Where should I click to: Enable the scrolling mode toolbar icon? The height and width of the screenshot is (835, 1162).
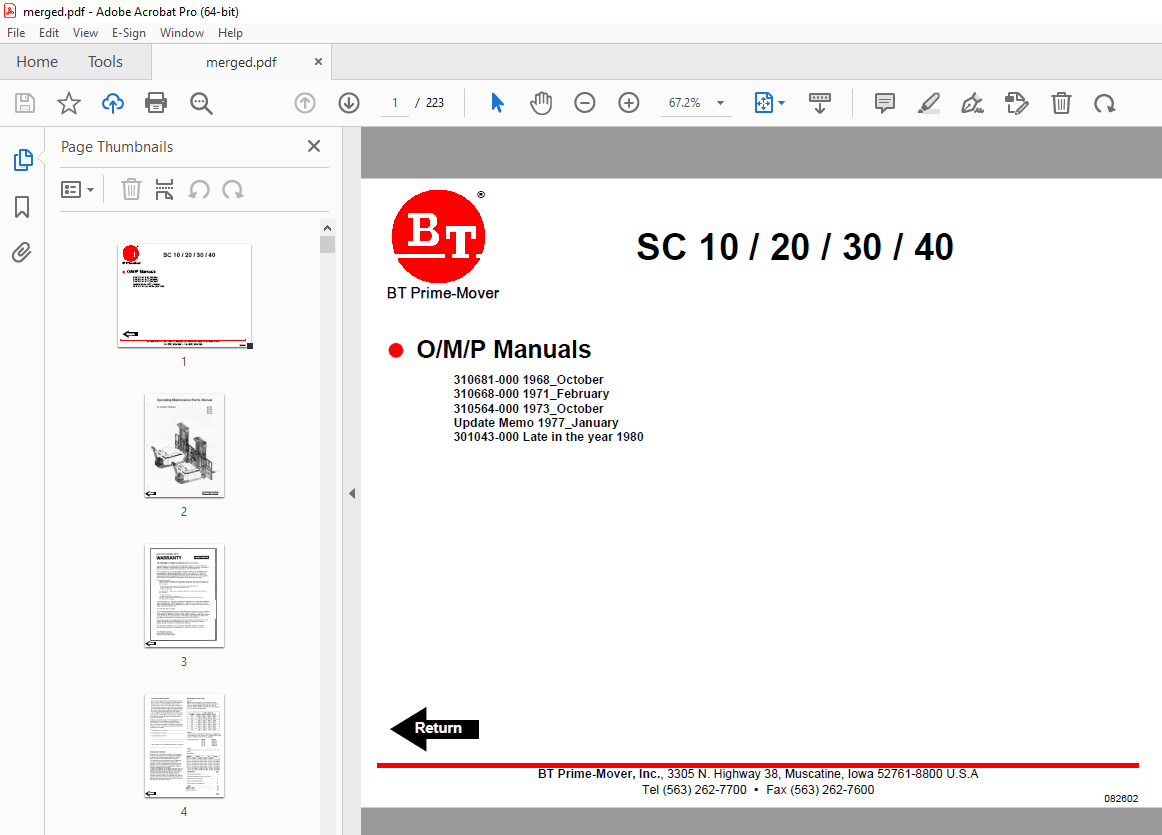(x=820, y=103)
